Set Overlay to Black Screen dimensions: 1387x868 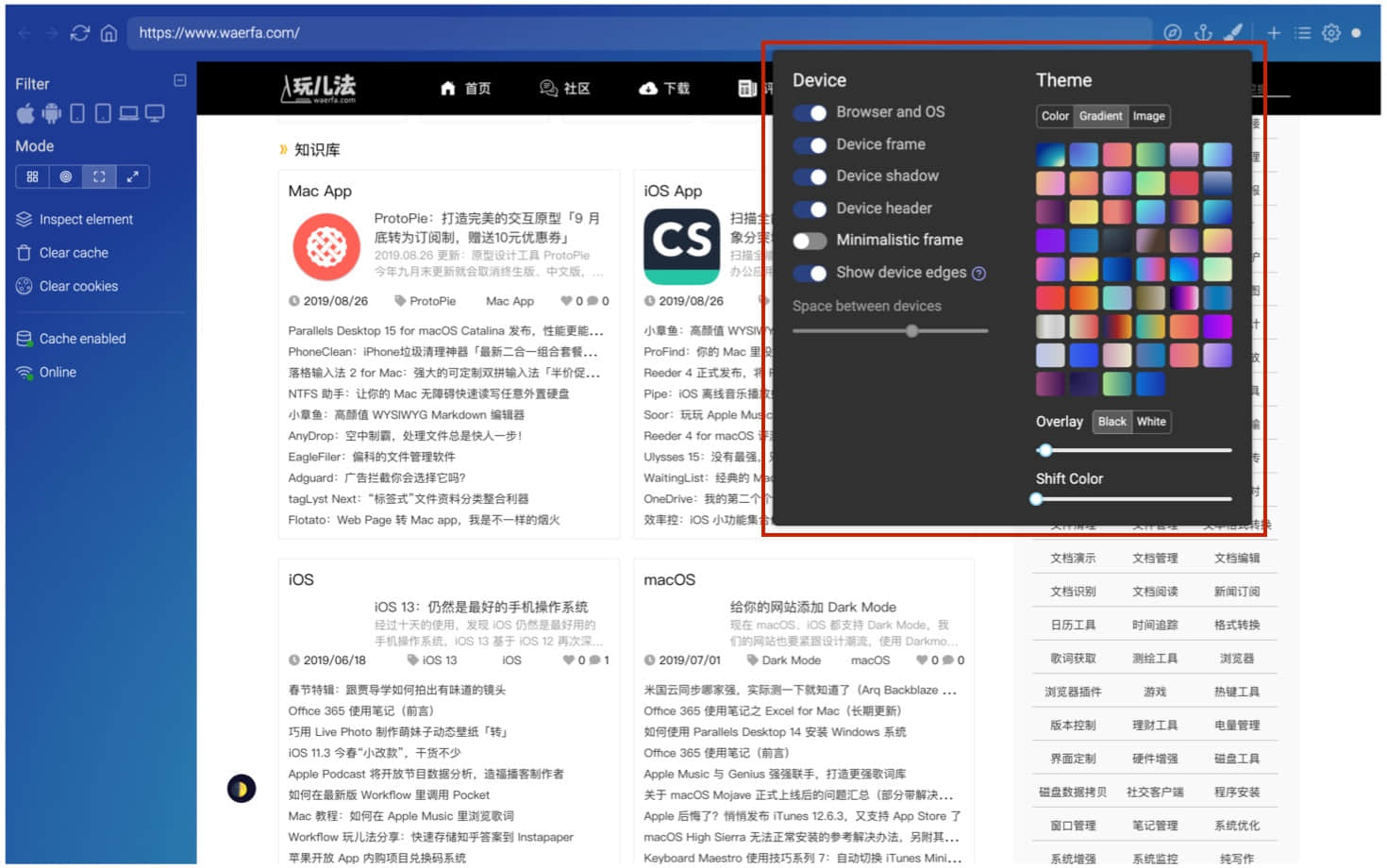[1112, 422]
